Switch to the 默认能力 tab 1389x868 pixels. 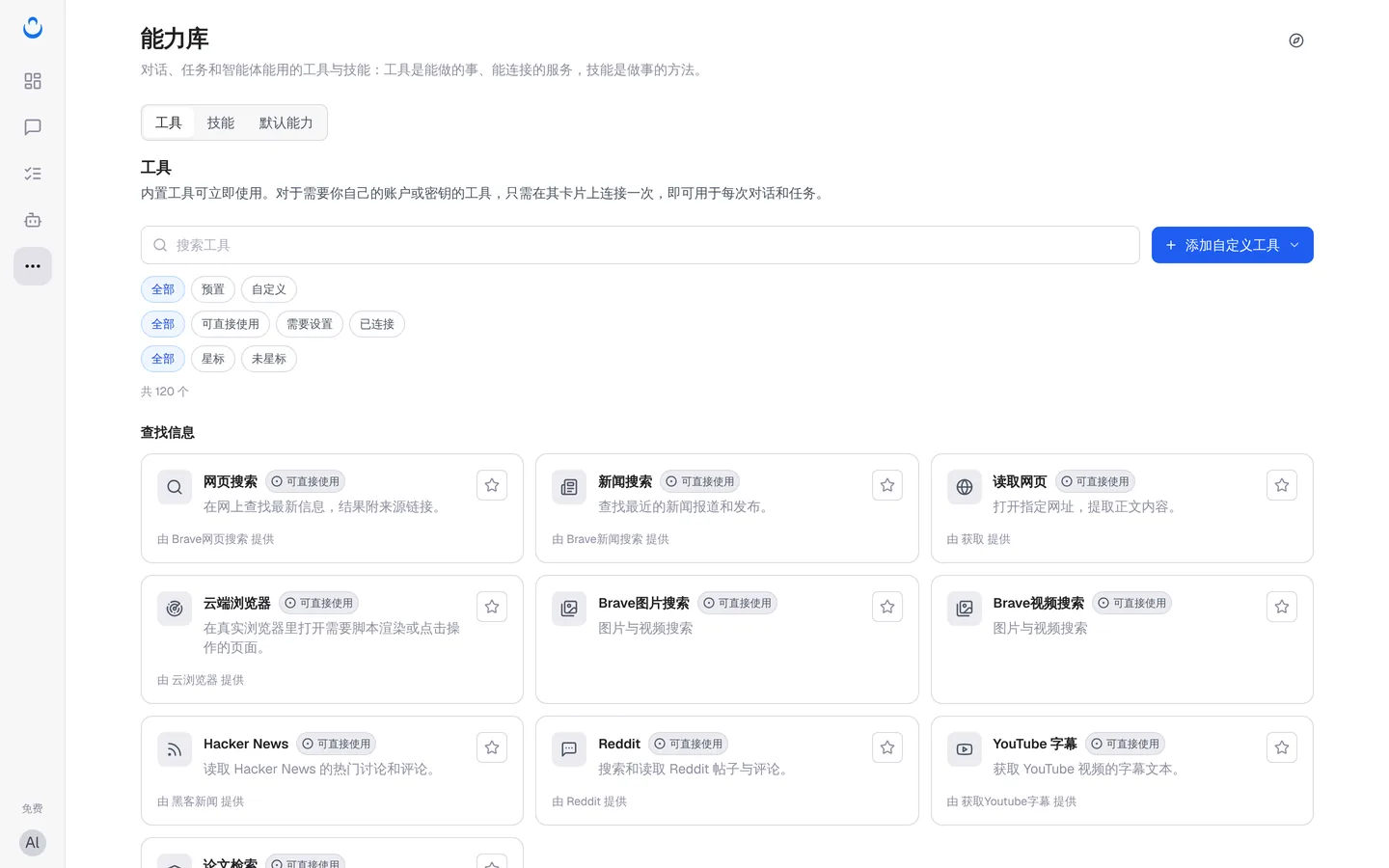click(286, 122)
